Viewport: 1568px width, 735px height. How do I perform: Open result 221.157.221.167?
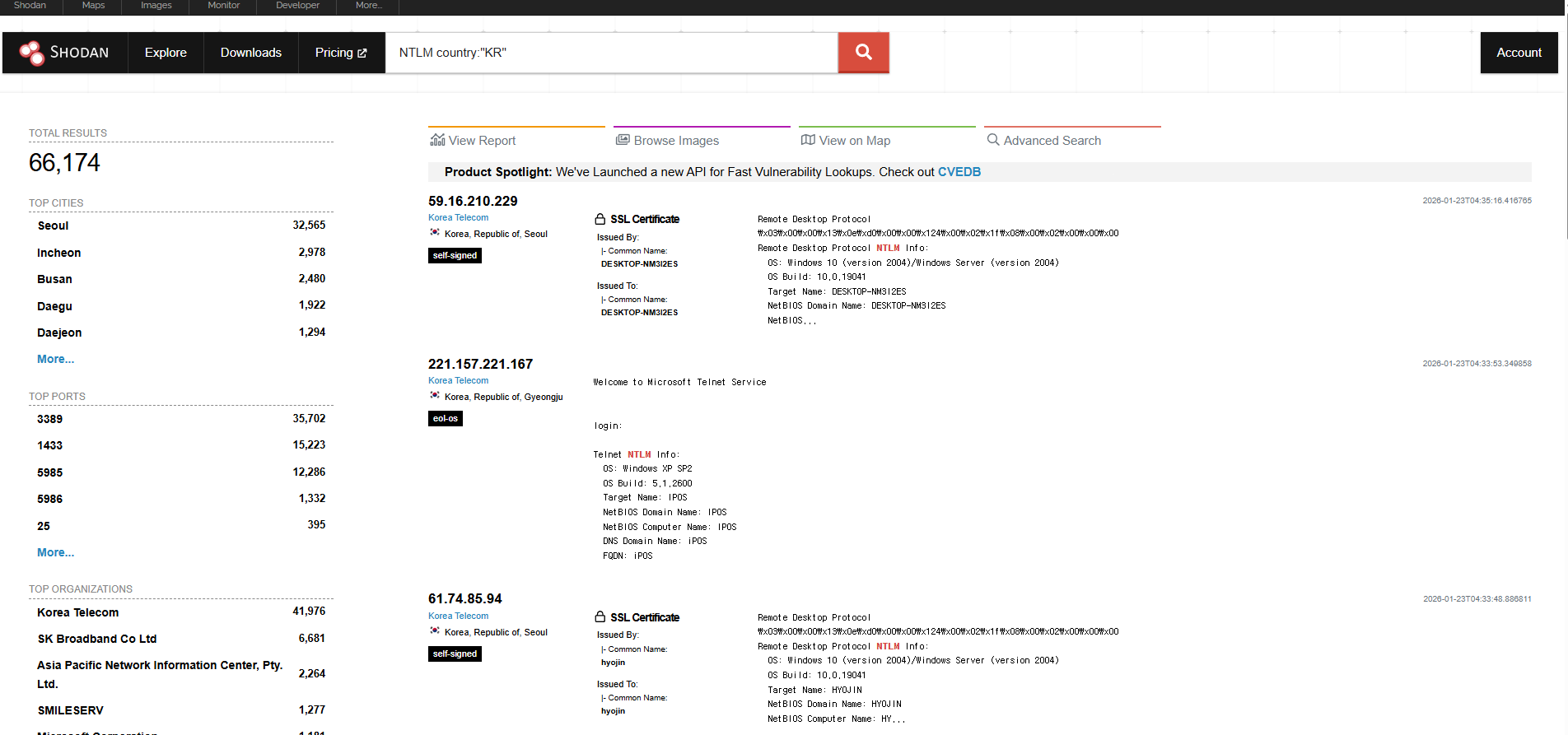pos(480,364)
